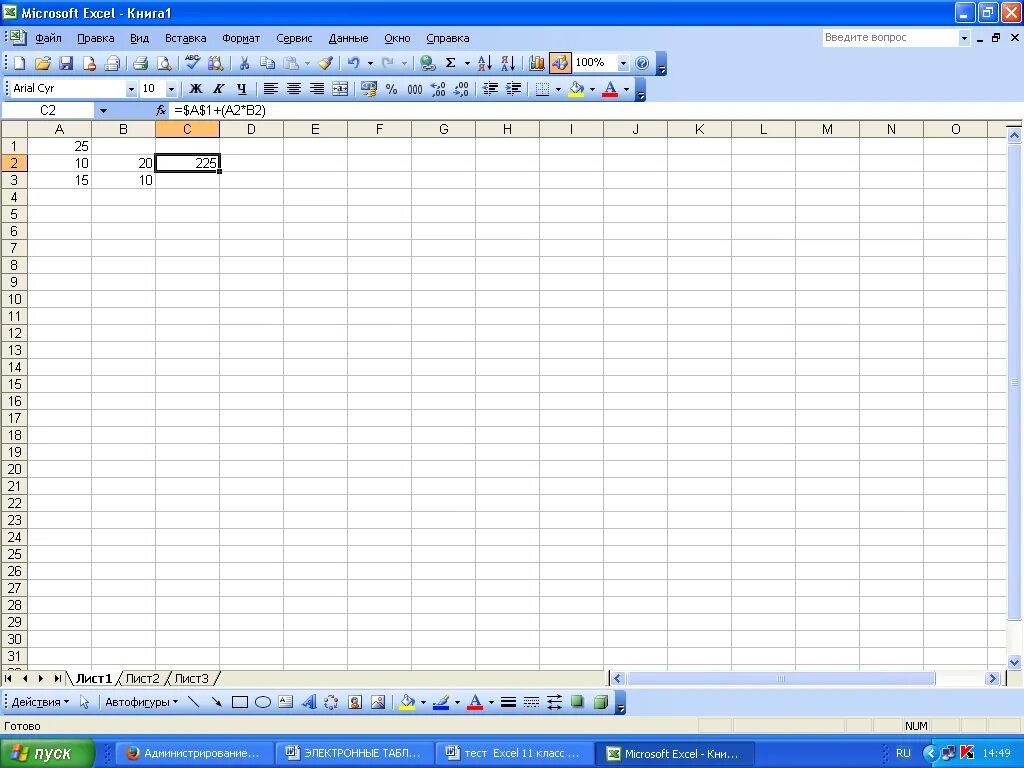
Task: Toggle italic formatting with the К button
Action: tap(217, 88)
